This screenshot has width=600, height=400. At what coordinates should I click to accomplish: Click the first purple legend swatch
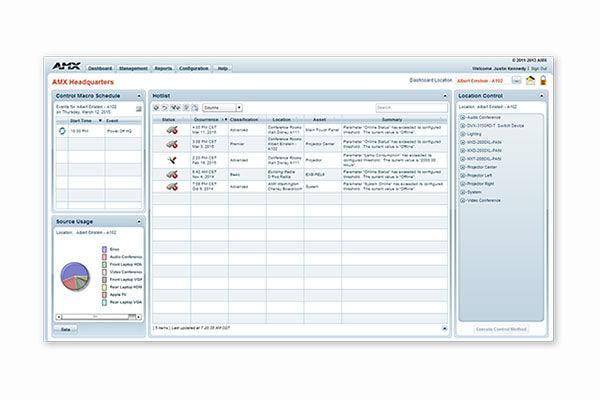(x=104, y=249)
